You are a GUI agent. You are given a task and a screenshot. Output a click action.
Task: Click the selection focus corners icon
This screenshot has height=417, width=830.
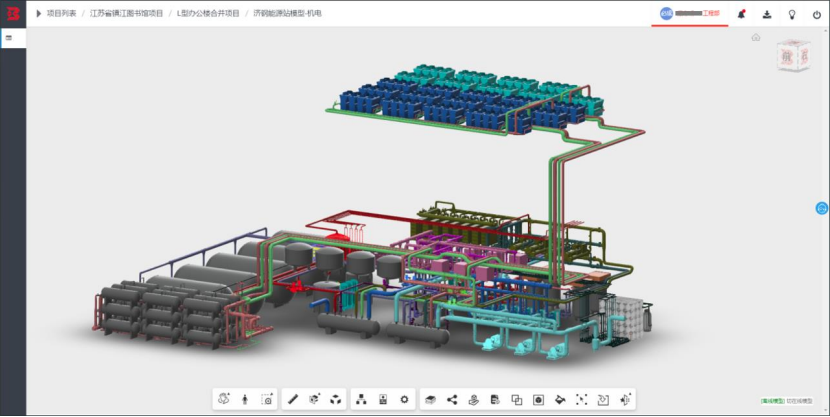point(582,400)
